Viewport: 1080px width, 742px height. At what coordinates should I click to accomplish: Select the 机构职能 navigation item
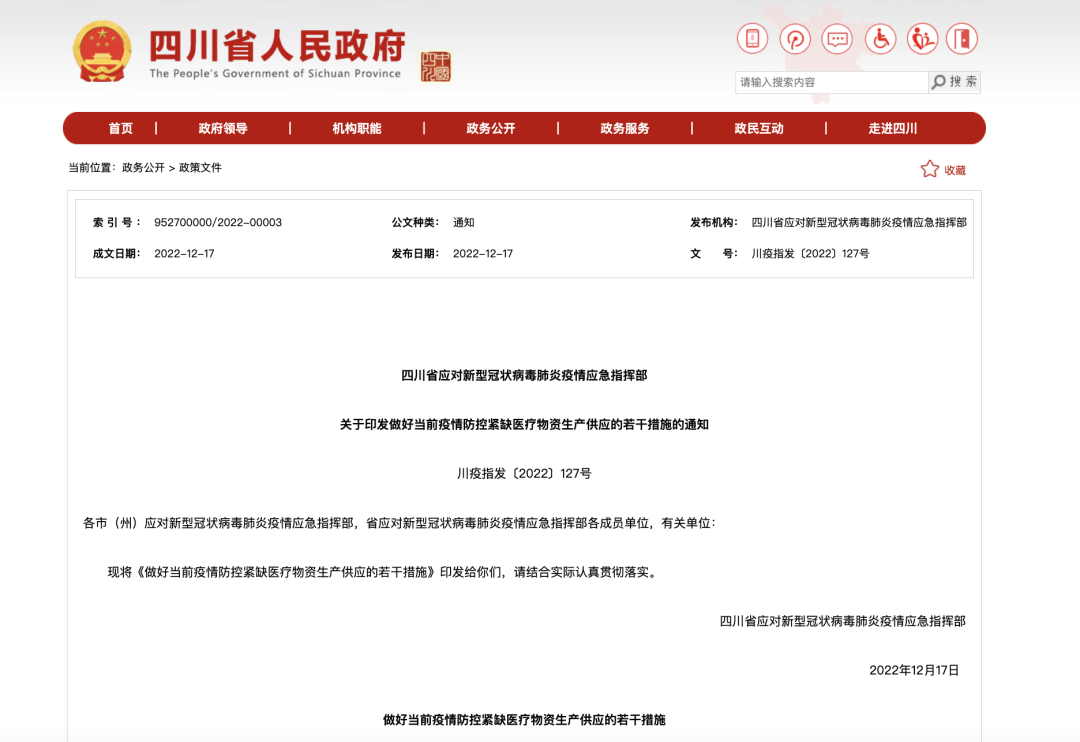coord(357,128)
